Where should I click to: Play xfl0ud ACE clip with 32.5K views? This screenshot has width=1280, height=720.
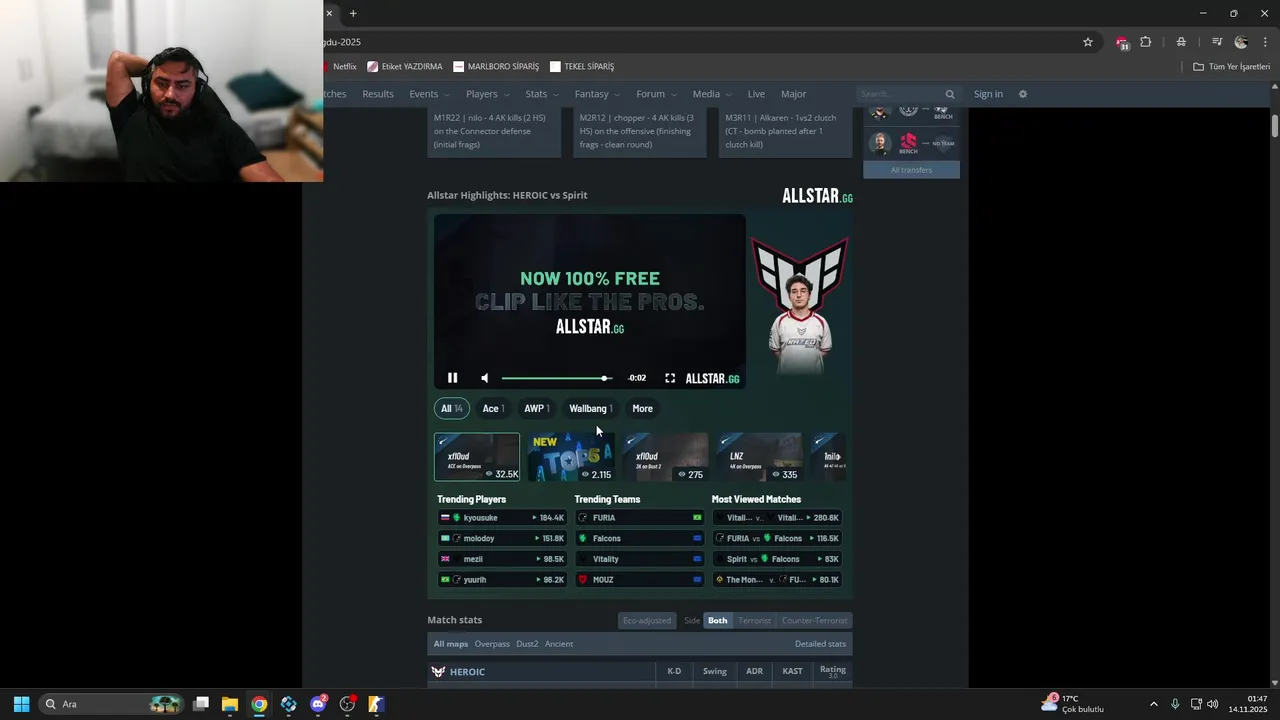pyautogui.click(x=477, y=457)
